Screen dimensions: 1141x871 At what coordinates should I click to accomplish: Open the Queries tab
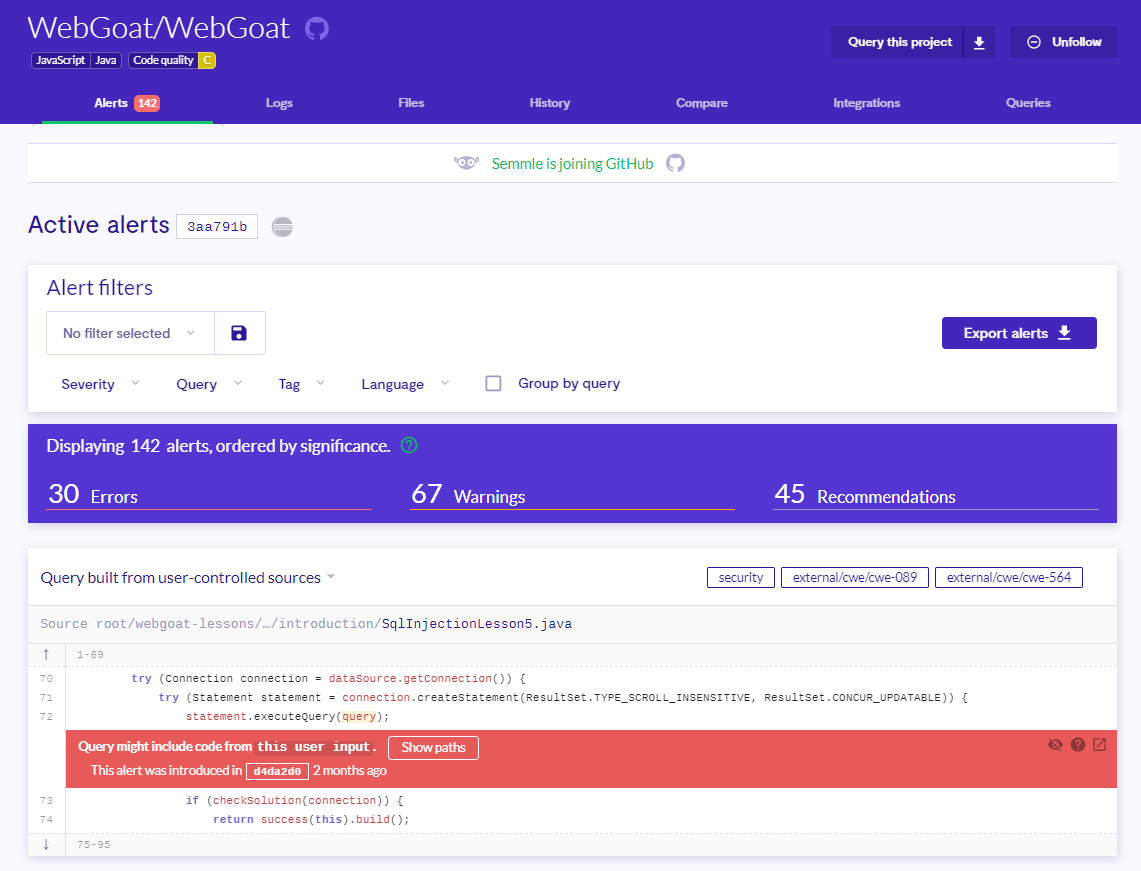(1028, 103)
